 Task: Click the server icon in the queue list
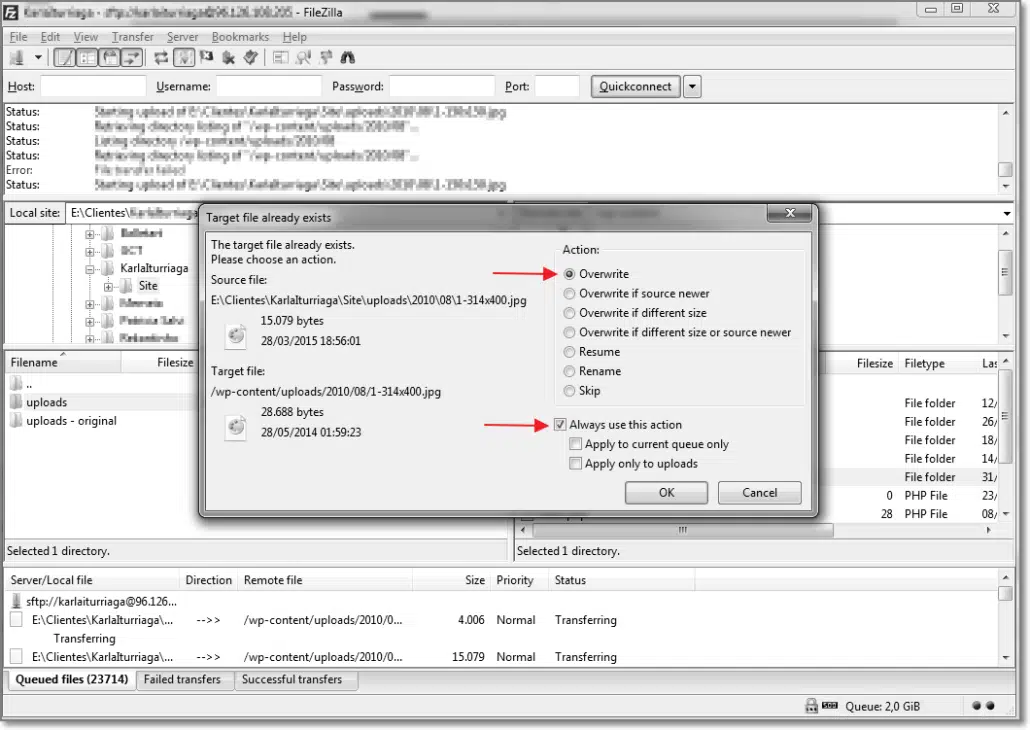pos(16,601)
